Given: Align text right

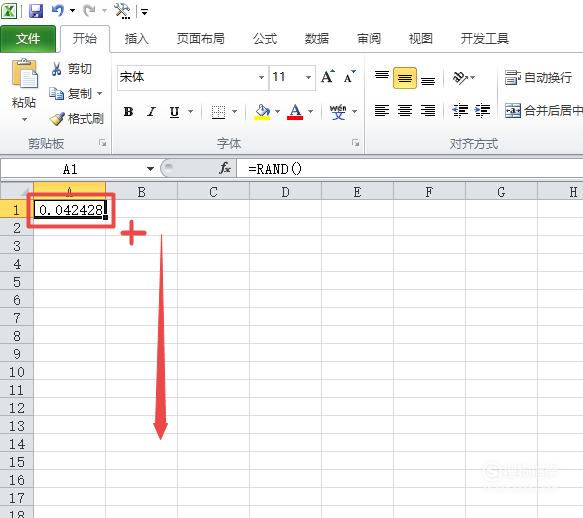Looking at the screenshot, I should (x=428, y=110).
